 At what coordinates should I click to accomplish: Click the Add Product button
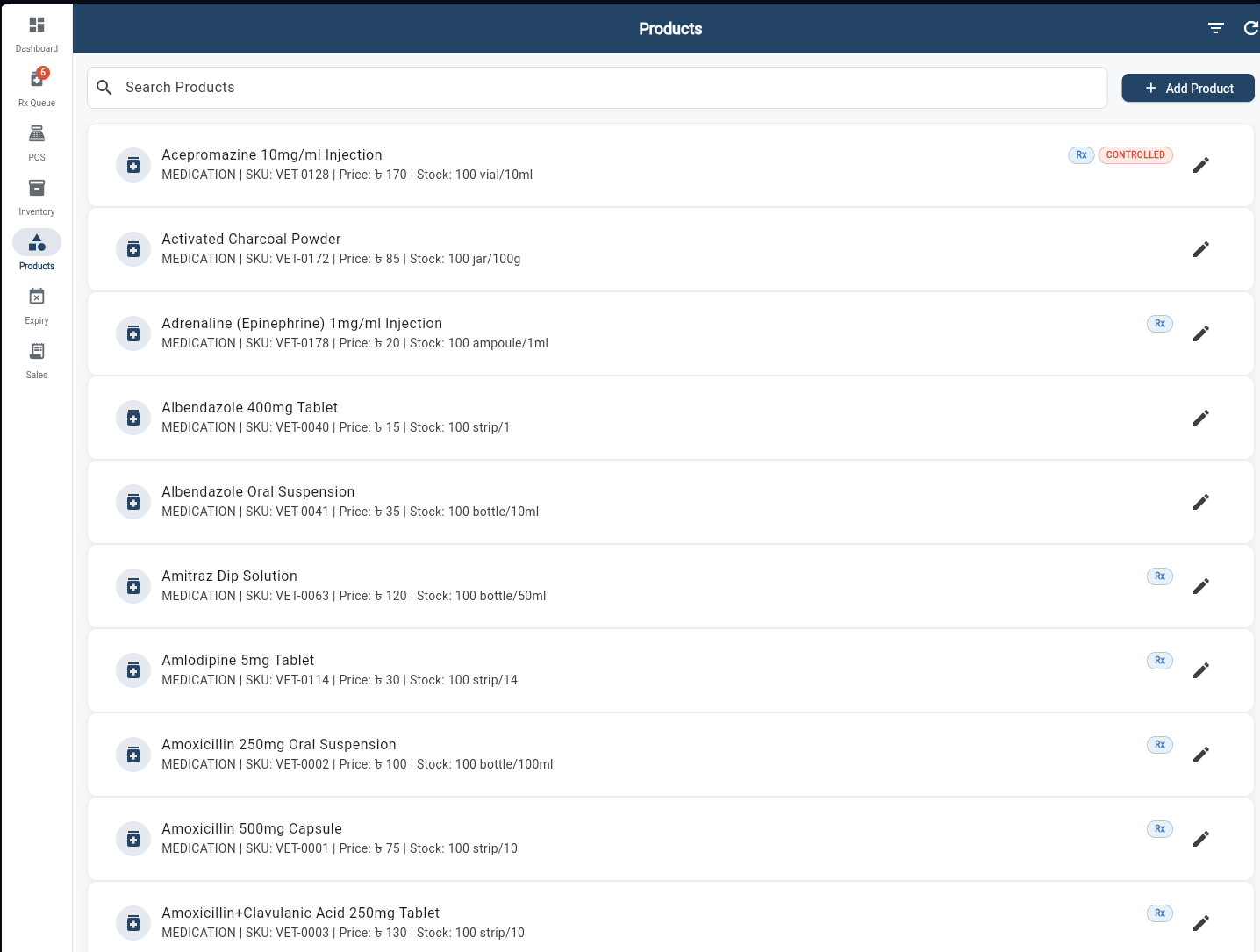pos(1187,88)
